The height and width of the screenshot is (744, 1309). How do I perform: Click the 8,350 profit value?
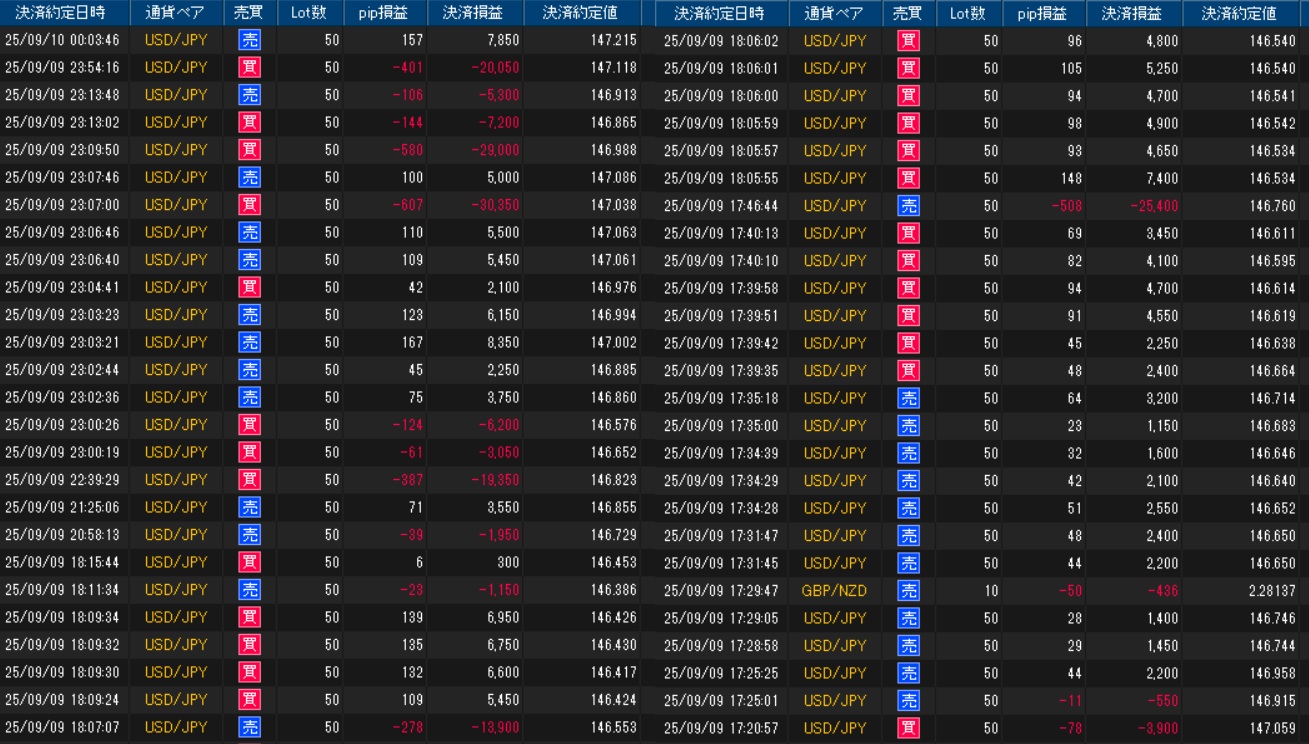(x=502, y=342)
